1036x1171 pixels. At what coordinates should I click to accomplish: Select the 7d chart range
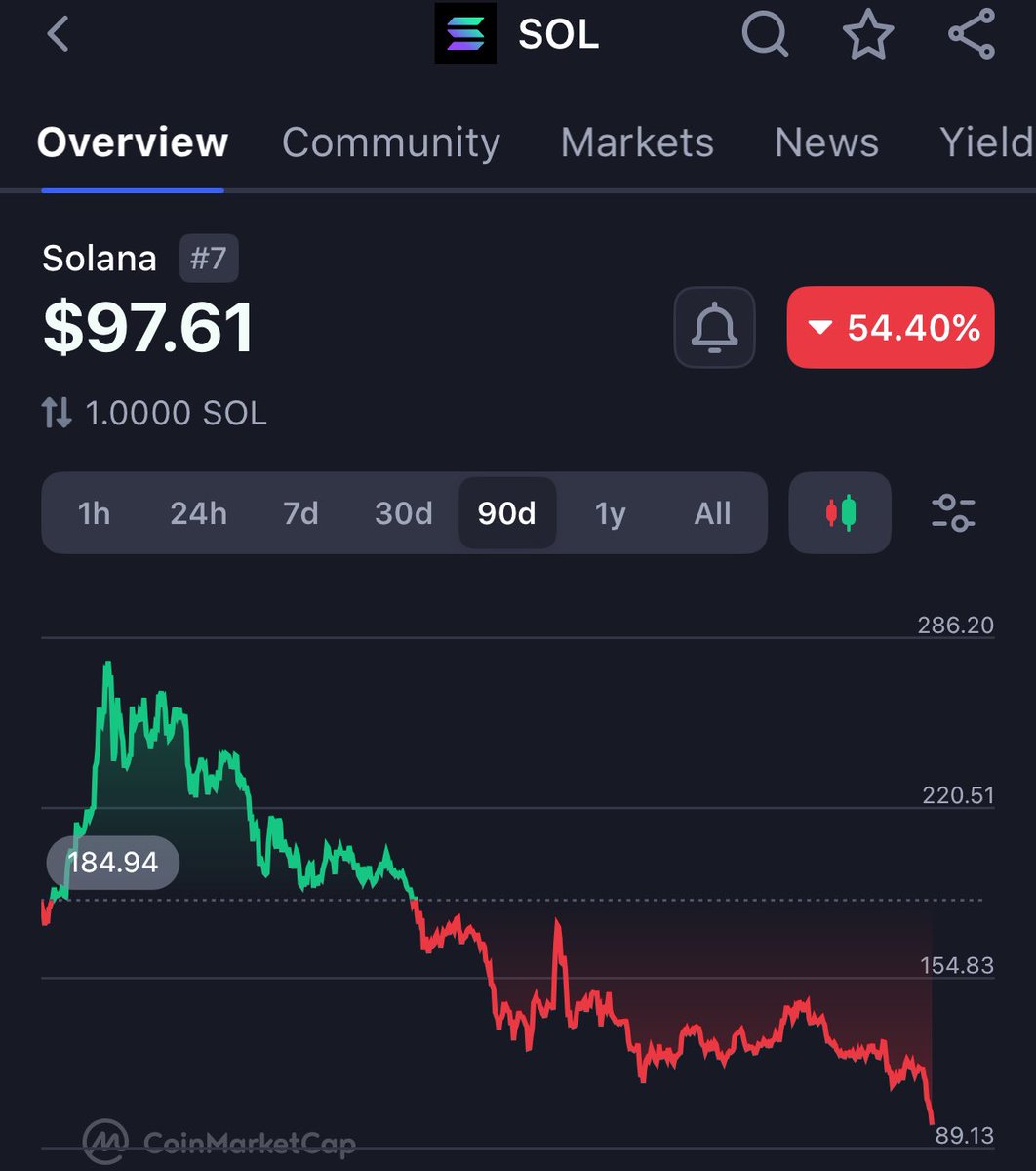301,513
